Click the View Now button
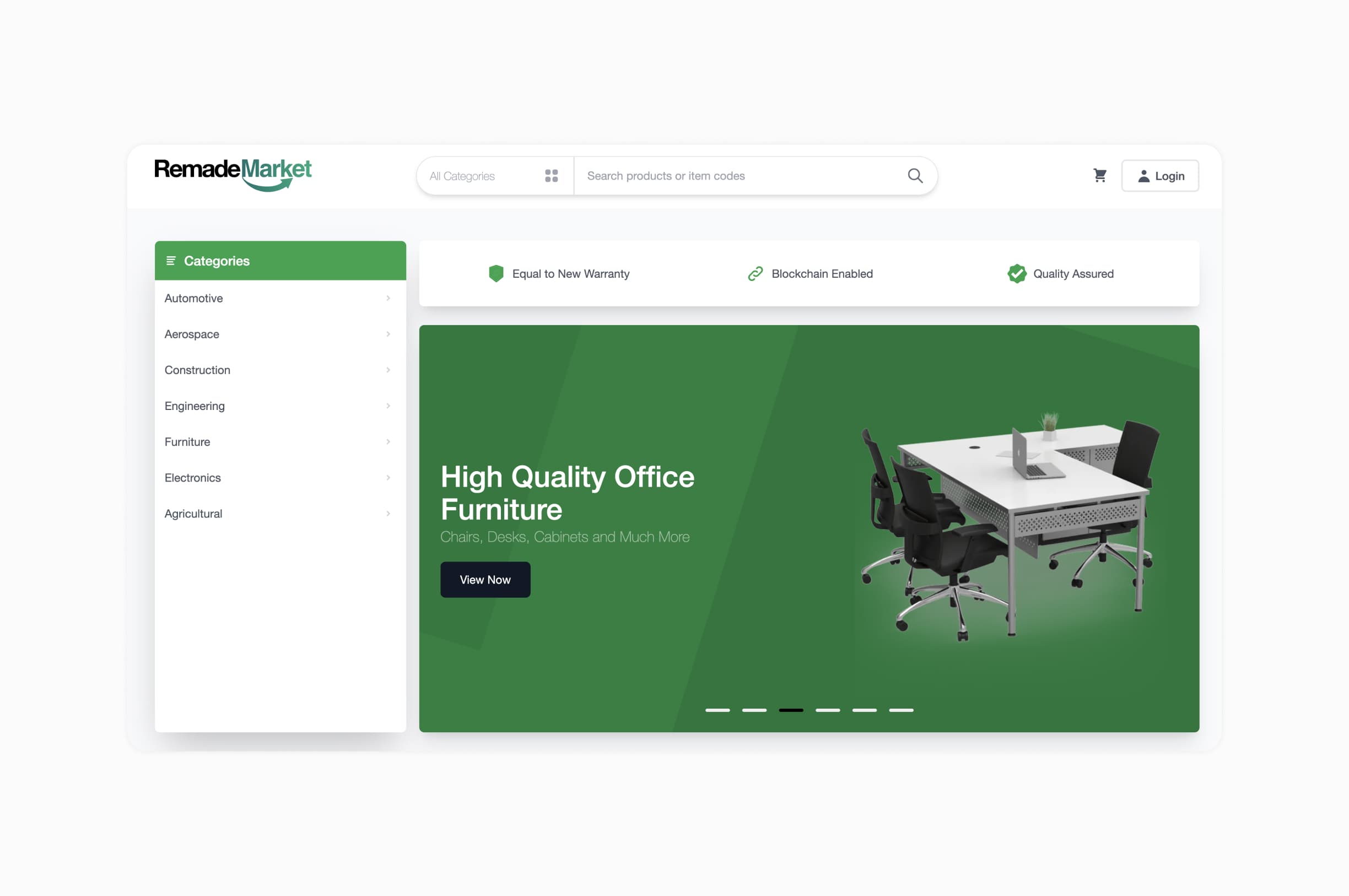1349x896 pixels. 485,579
